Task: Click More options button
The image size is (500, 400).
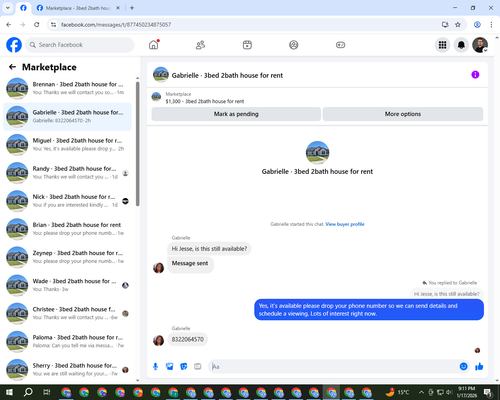Action: coord(403,114)
